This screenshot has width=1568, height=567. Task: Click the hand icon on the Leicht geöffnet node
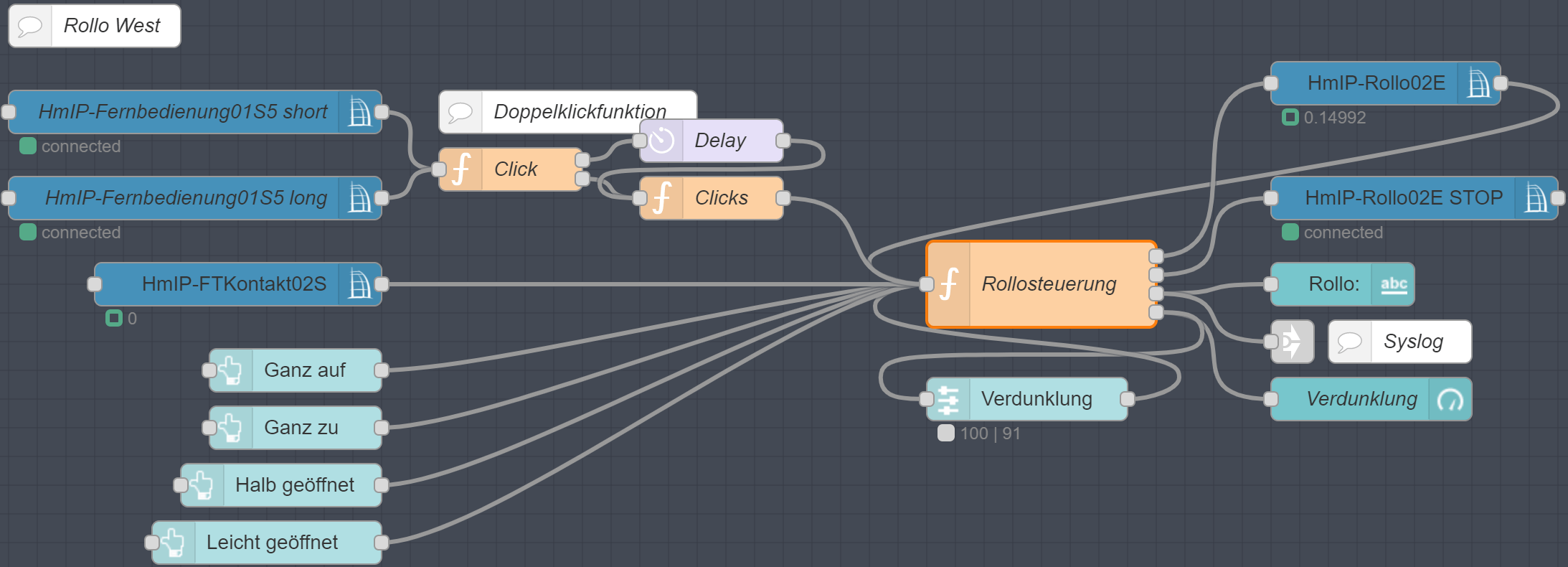pos(174,543)
